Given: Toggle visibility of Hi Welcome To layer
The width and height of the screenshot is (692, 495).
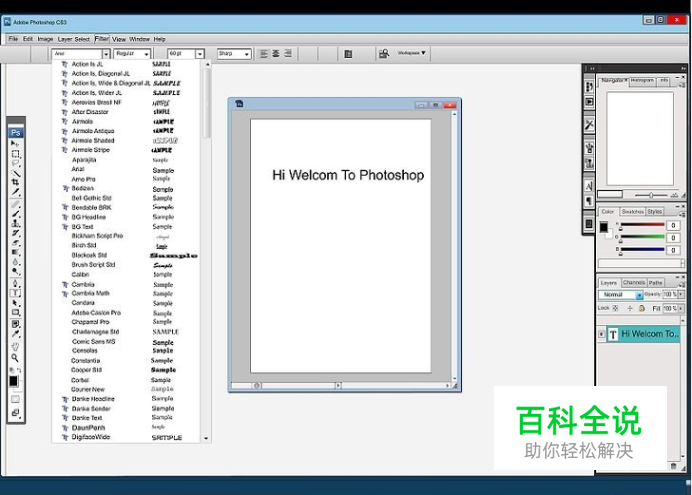Looking at the screenshot, I should click(601, 334).
